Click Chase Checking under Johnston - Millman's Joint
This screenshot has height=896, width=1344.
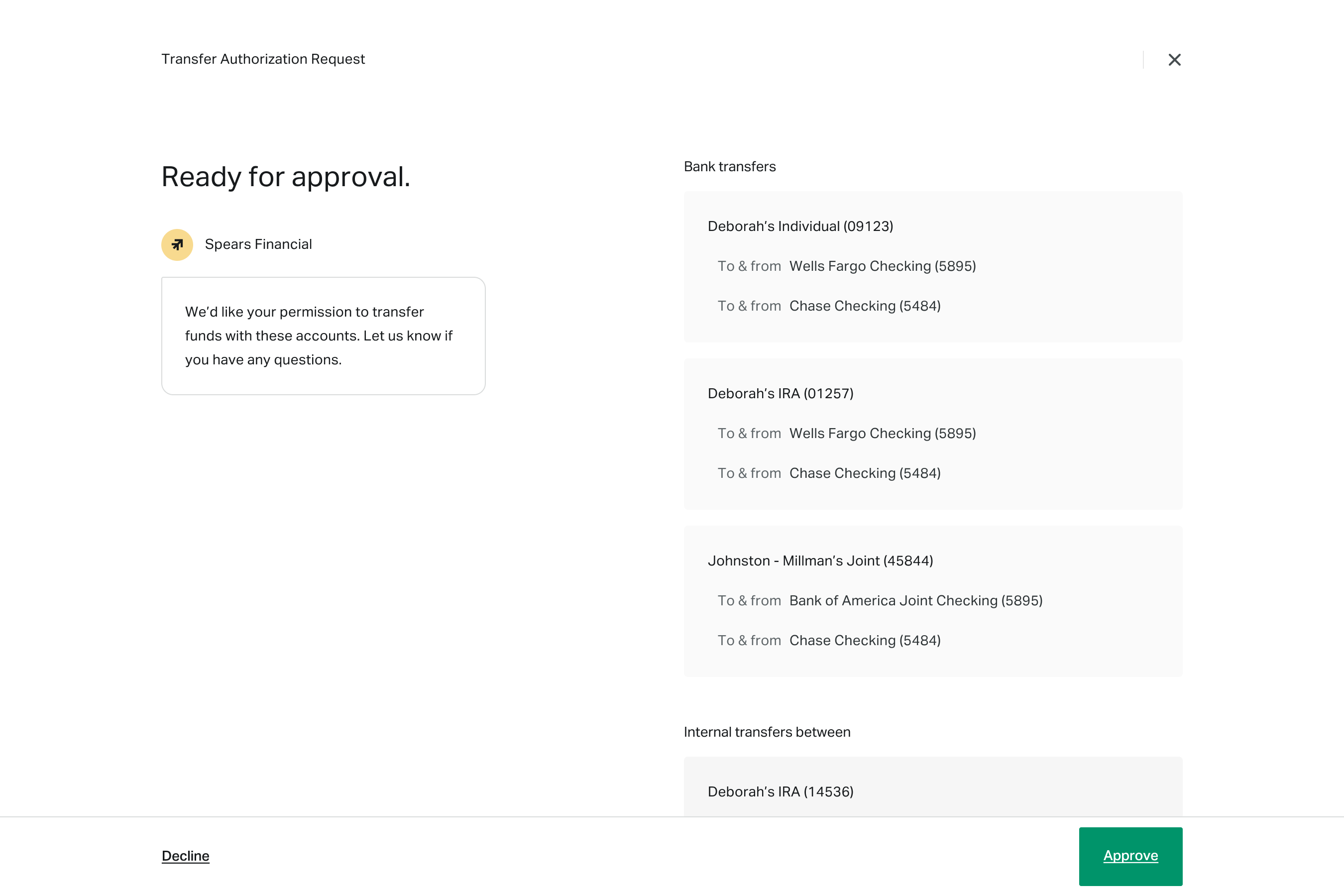pos(865,641)
